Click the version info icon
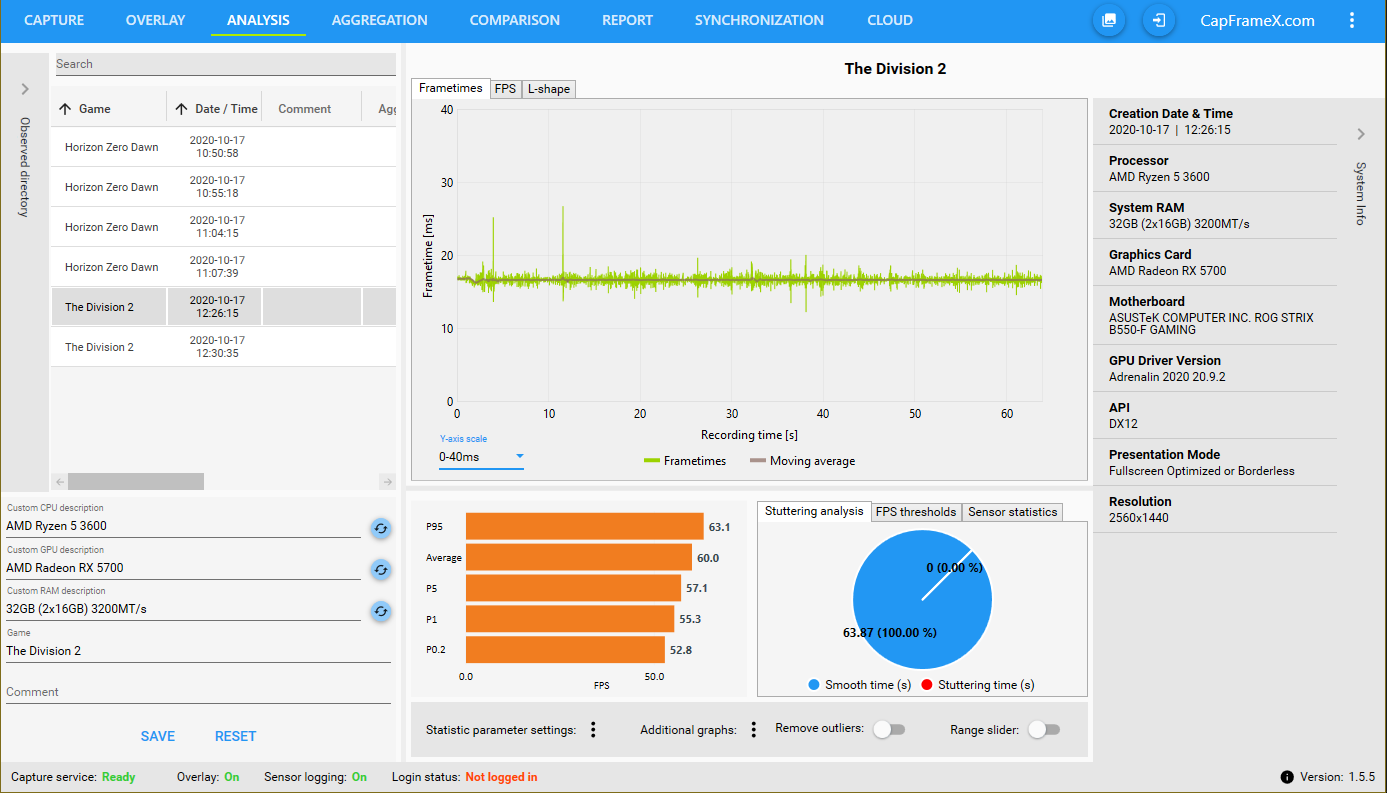This screenshot has height=793, width=1387. [x=1287, y=777]
